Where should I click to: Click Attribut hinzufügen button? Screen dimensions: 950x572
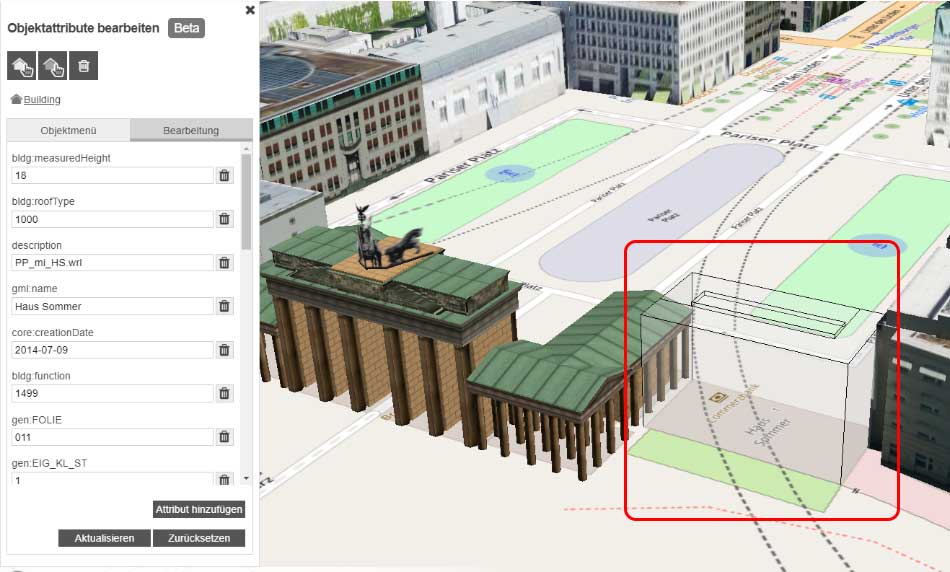click(199, 510)
